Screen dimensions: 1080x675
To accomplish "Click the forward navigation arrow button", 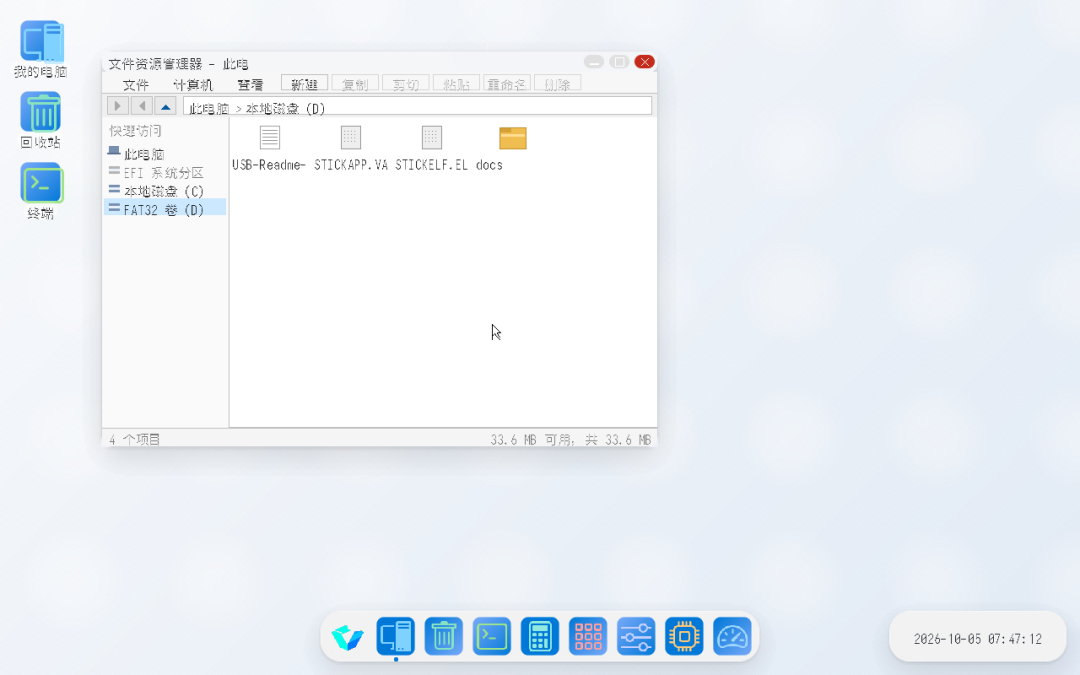I will [118, 105].
